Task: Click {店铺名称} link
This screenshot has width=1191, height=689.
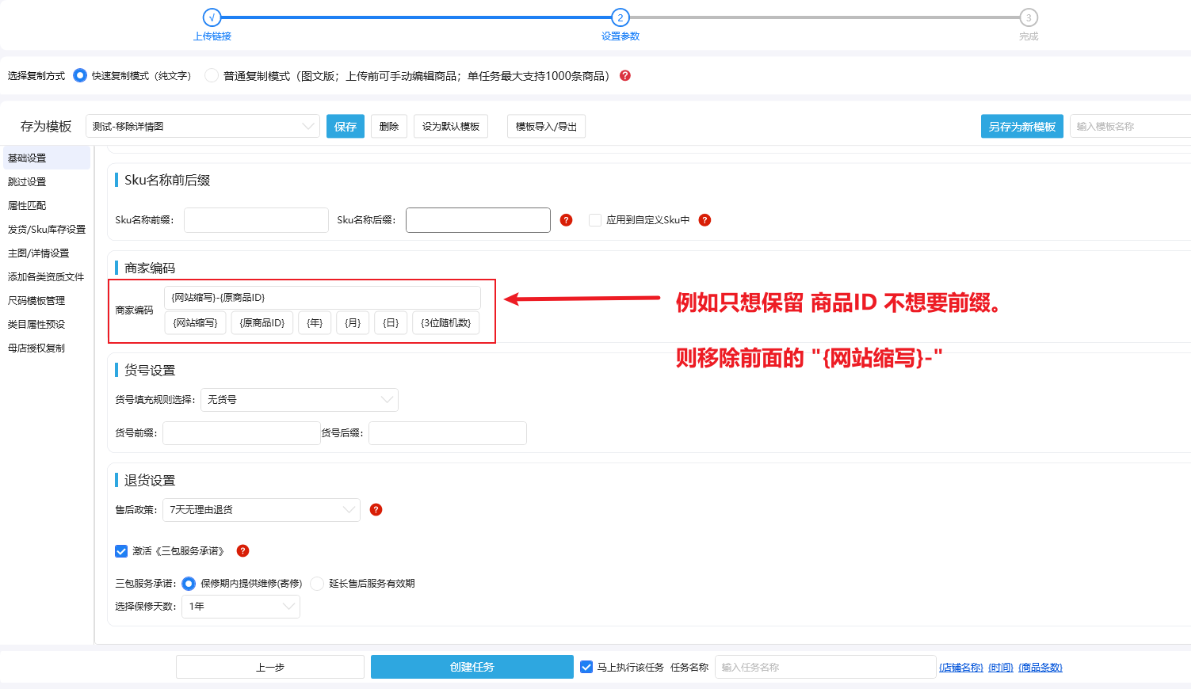Action: tap(961, 668)
